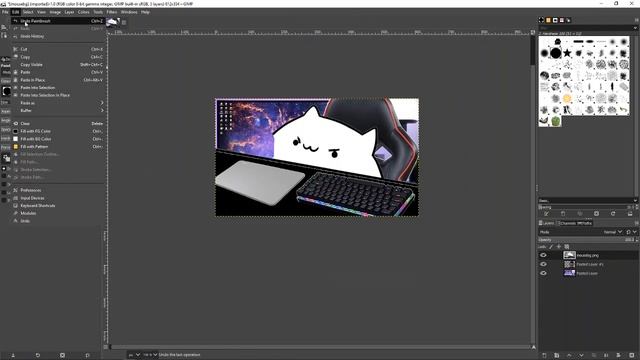Open the fourth tab icon above brushes
Image resolution: width=640 pixels, height=360 pixels.
562,20
